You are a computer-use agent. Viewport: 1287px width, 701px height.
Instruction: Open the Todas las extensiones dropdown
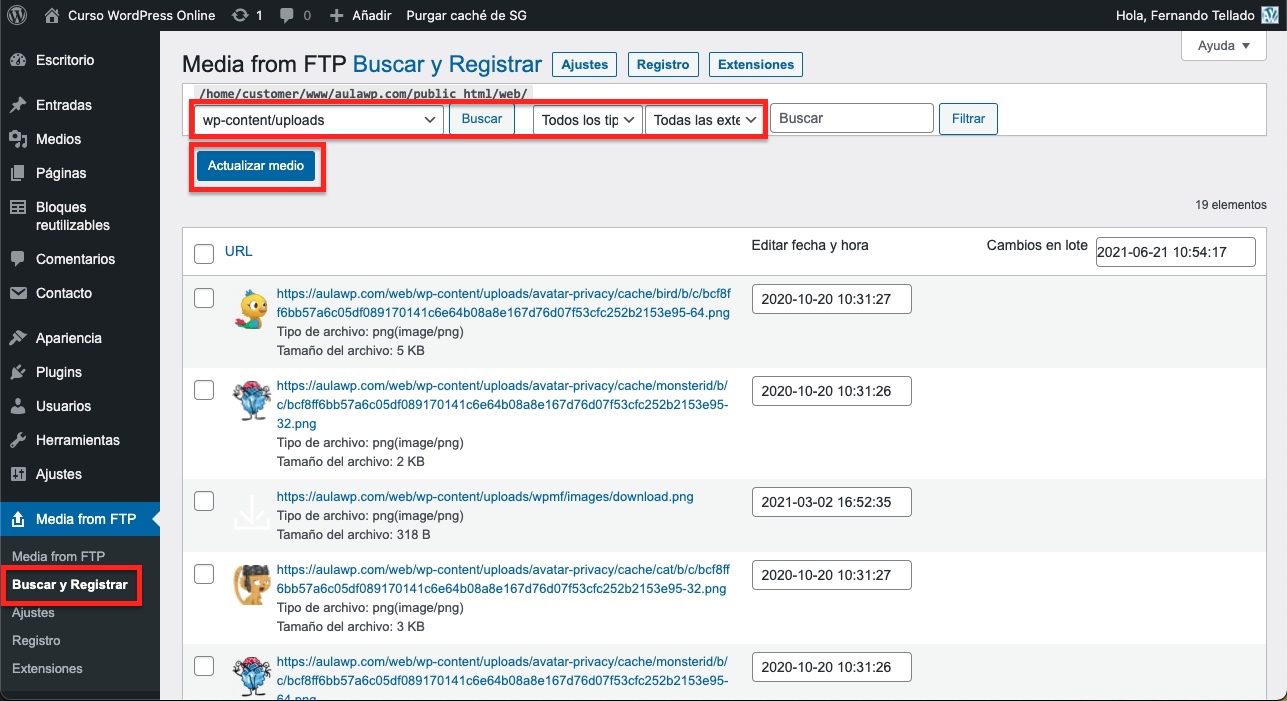pos(704,119)
